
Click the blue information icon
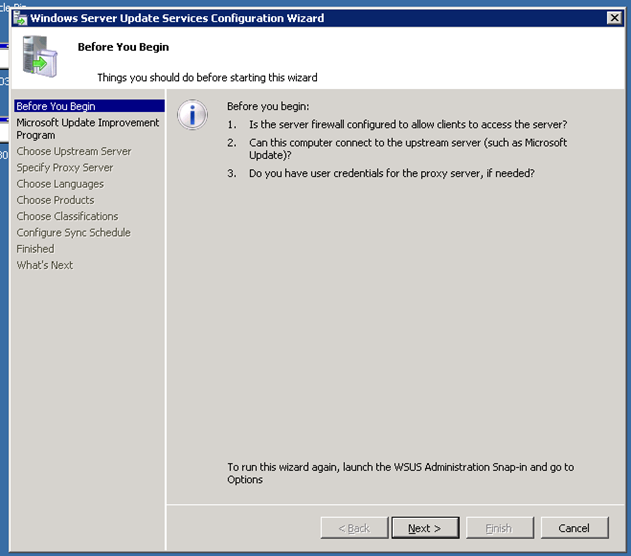click(192, 115)
